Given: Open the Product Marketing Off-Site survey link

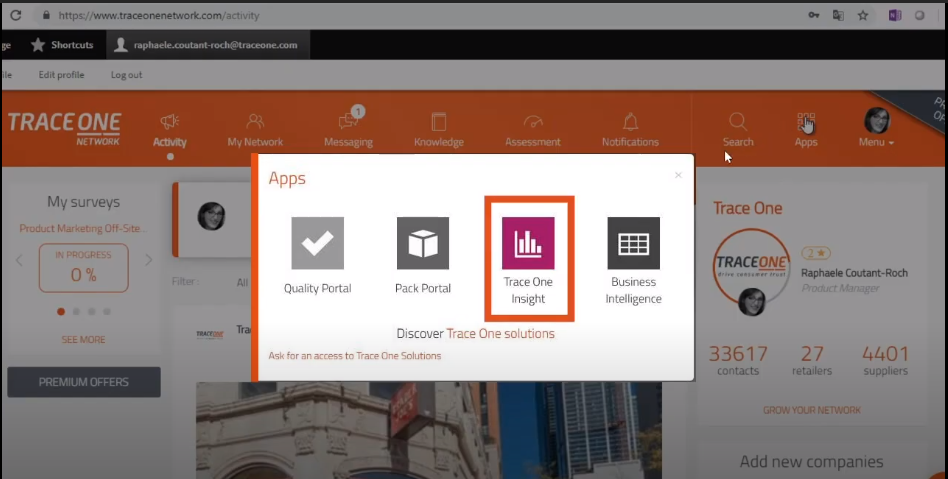Looking at the screenshot, I should [83, 229].
